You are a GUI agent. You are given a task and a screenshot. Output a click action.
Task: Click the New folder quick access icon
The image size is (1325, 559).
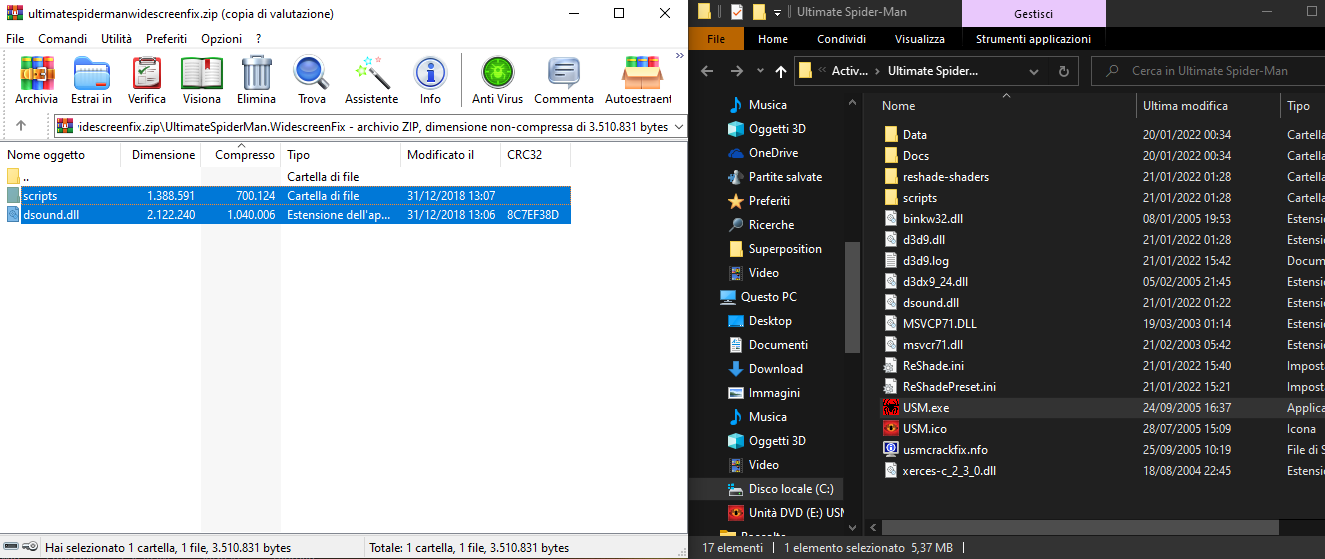759,12
